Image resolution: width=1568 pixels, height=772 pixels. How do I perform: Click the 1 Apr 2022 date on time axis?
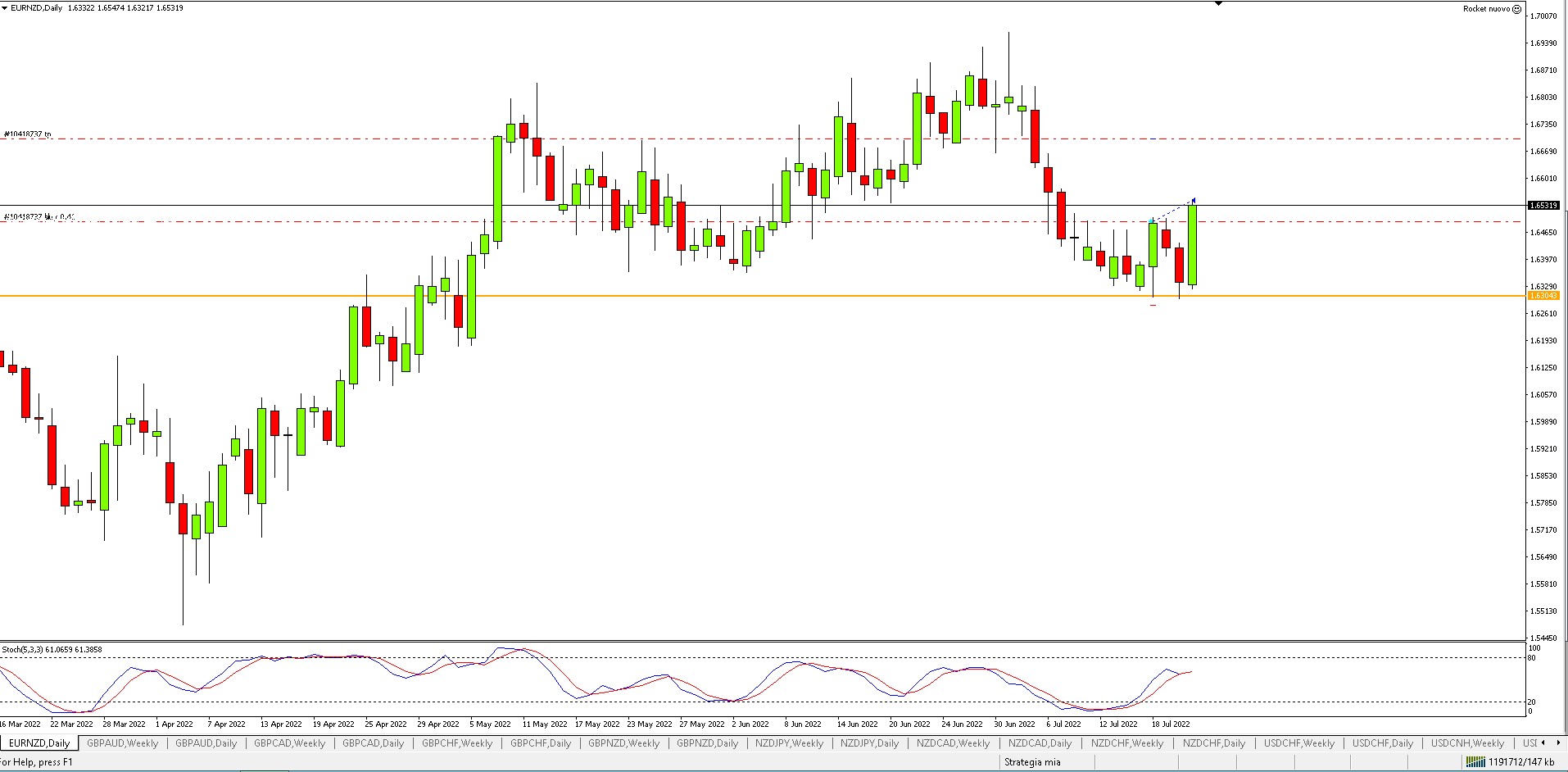(174, 724)
